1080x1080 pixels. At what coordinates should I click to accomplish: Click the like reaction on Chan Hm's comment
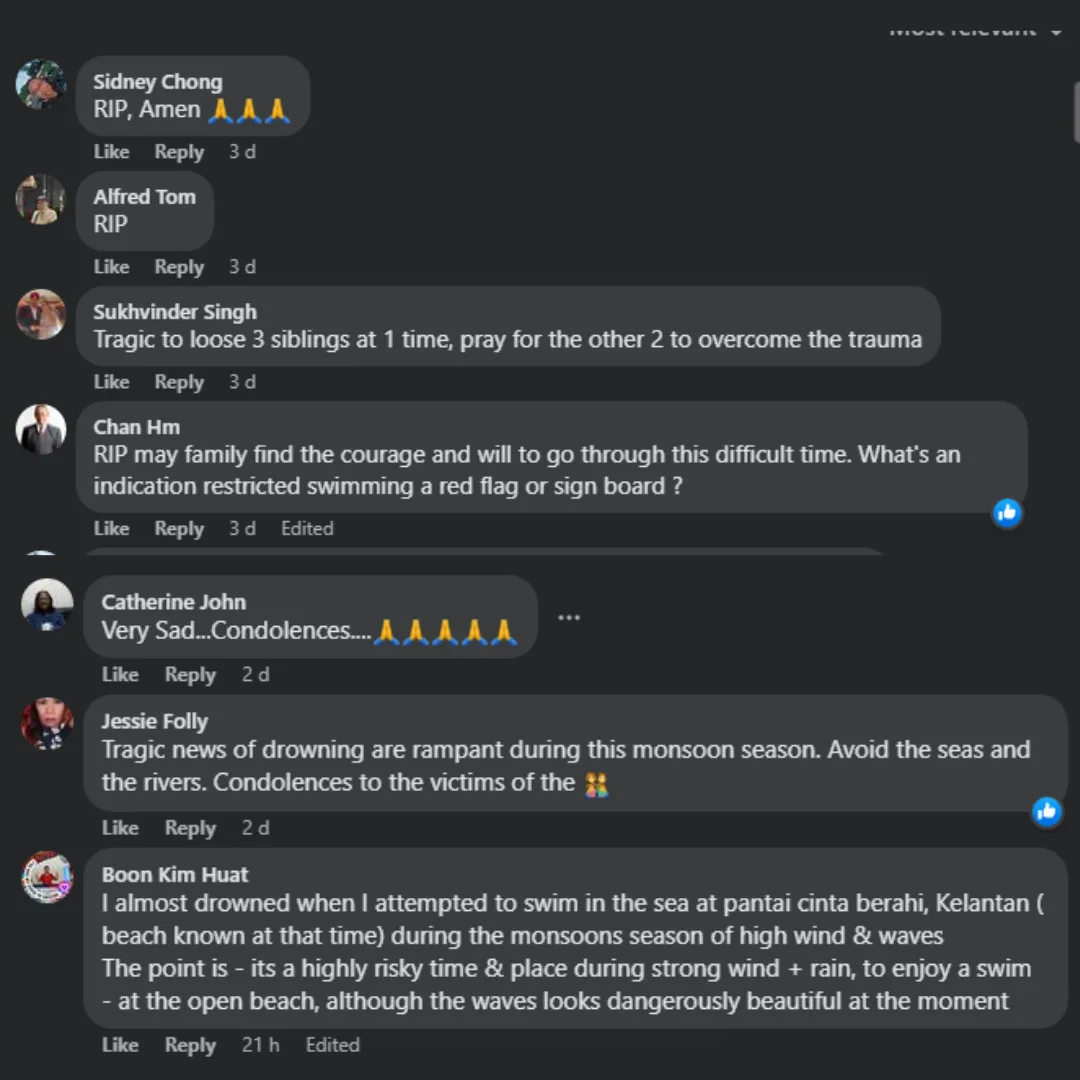[1007, 513]
